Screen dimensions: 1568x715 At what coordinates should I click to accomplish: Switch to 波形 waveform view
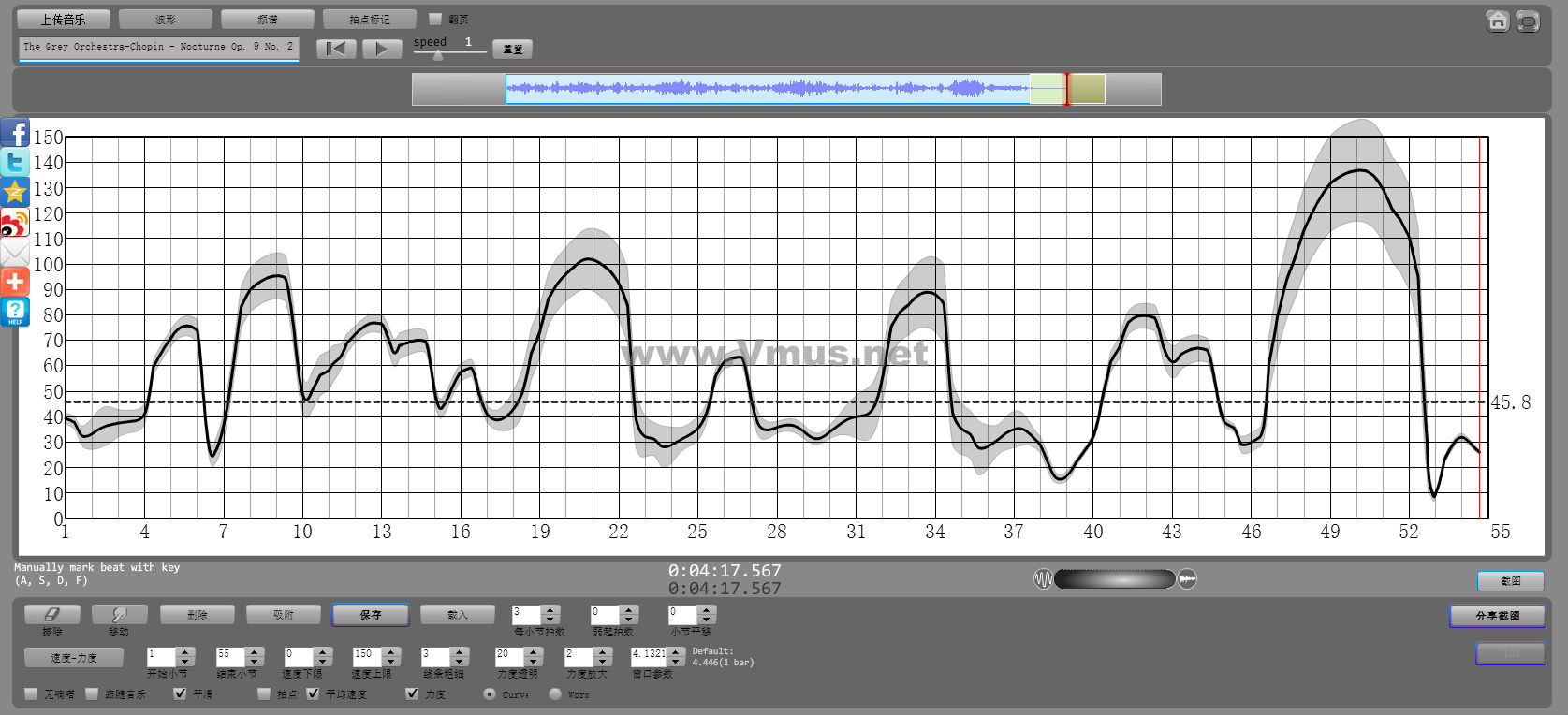pyautogui.click(x=165, y=19)
